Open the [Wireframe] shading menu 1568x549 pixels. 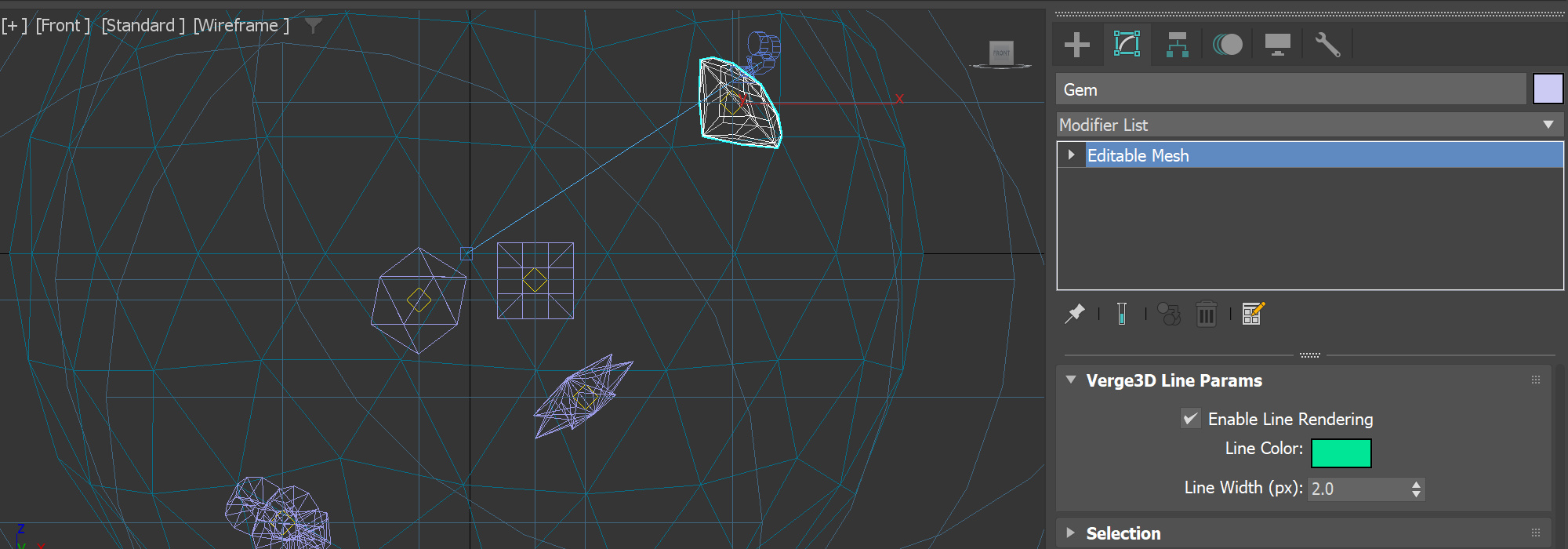point(241,26)
